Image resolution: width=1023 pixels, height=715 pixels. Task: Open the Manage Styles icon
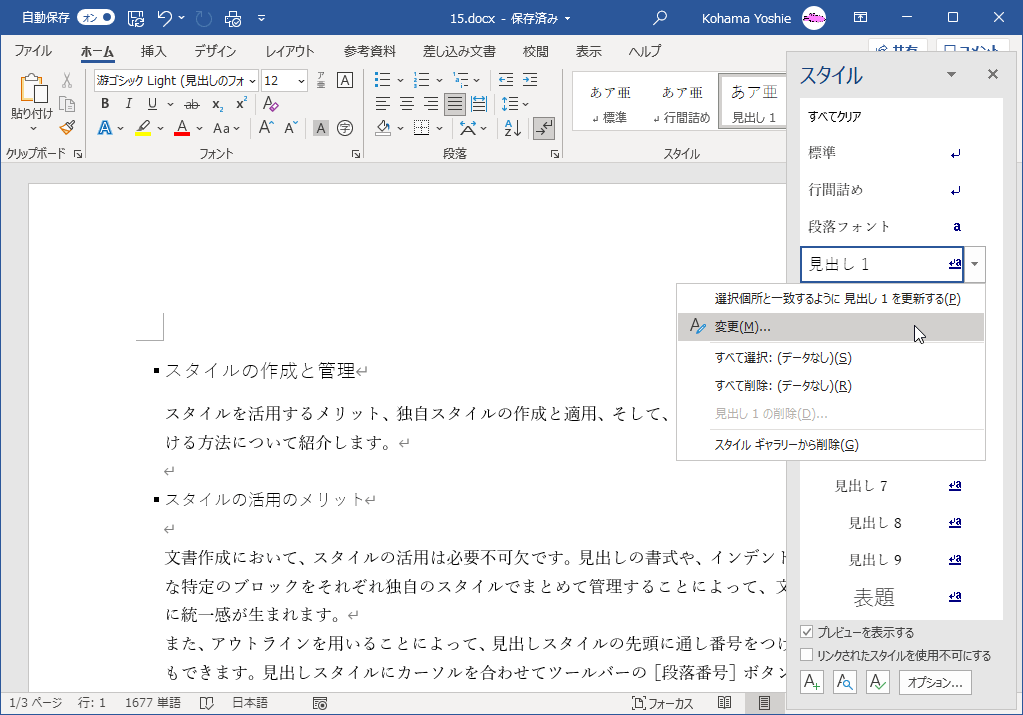click(x=877, y=683)
